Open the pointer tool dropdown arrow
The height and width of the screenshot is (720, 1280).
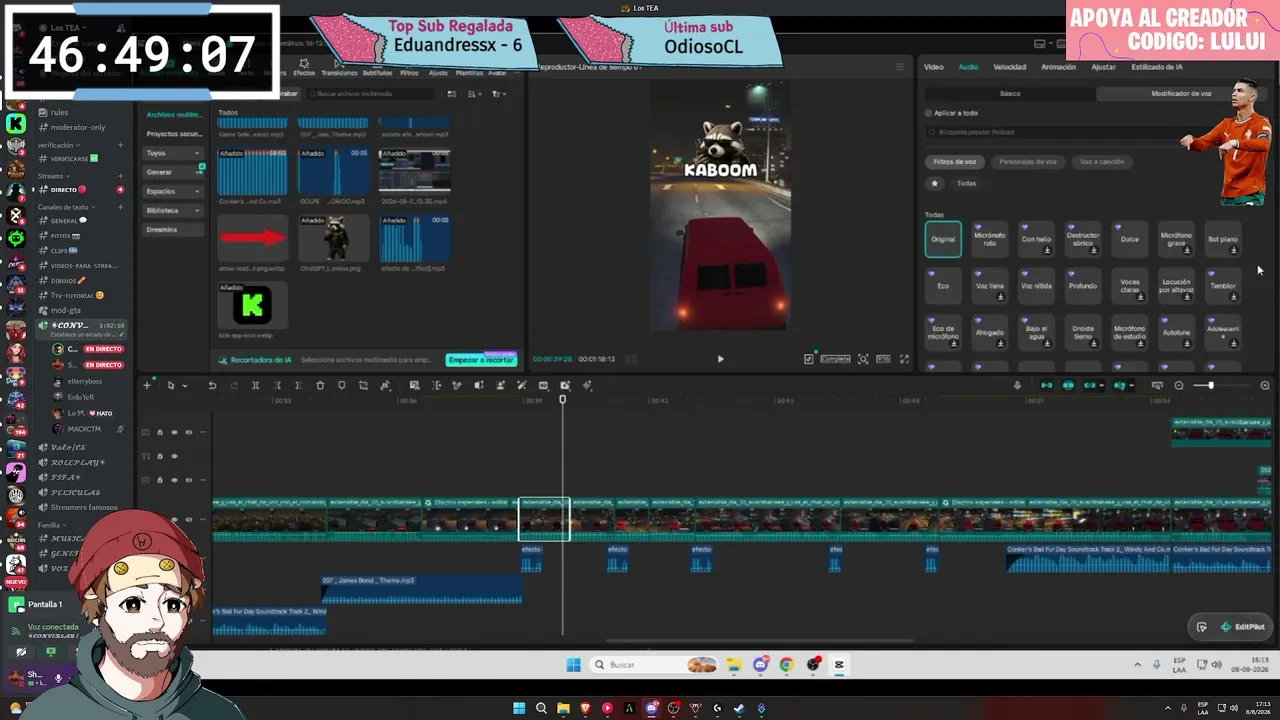[184, 387]
